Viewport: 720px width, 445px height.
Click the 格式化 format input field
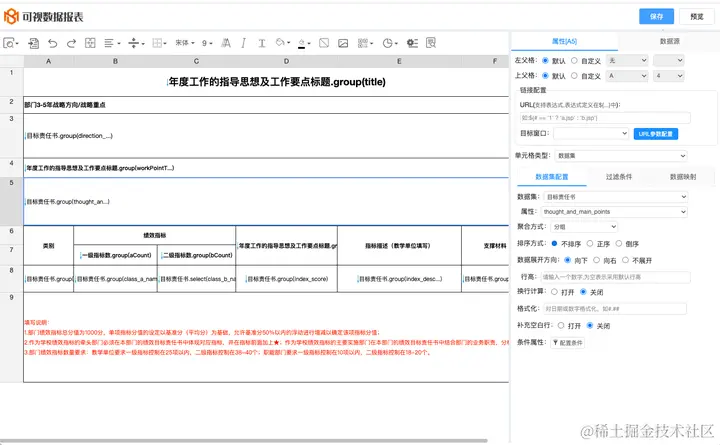(614, 309)
